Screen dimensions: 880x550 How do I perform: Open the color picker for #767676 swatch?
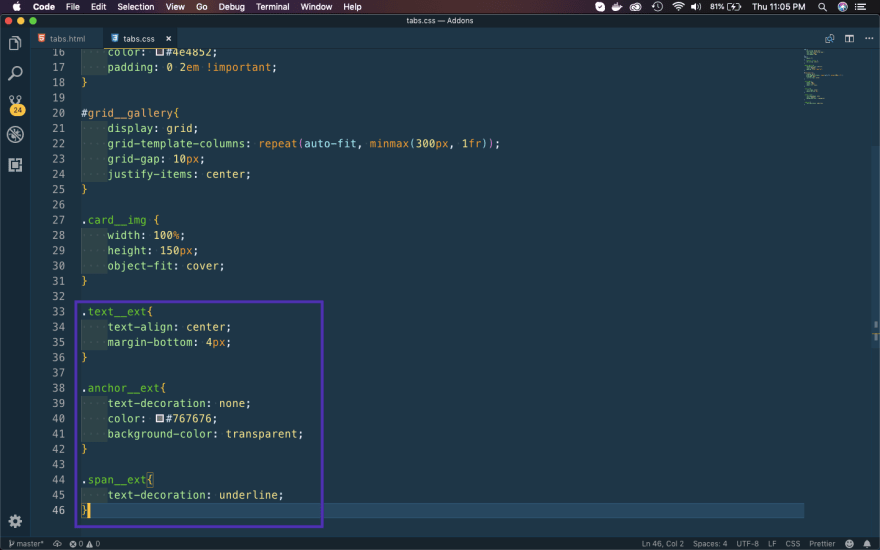click(x=159, y=418)
